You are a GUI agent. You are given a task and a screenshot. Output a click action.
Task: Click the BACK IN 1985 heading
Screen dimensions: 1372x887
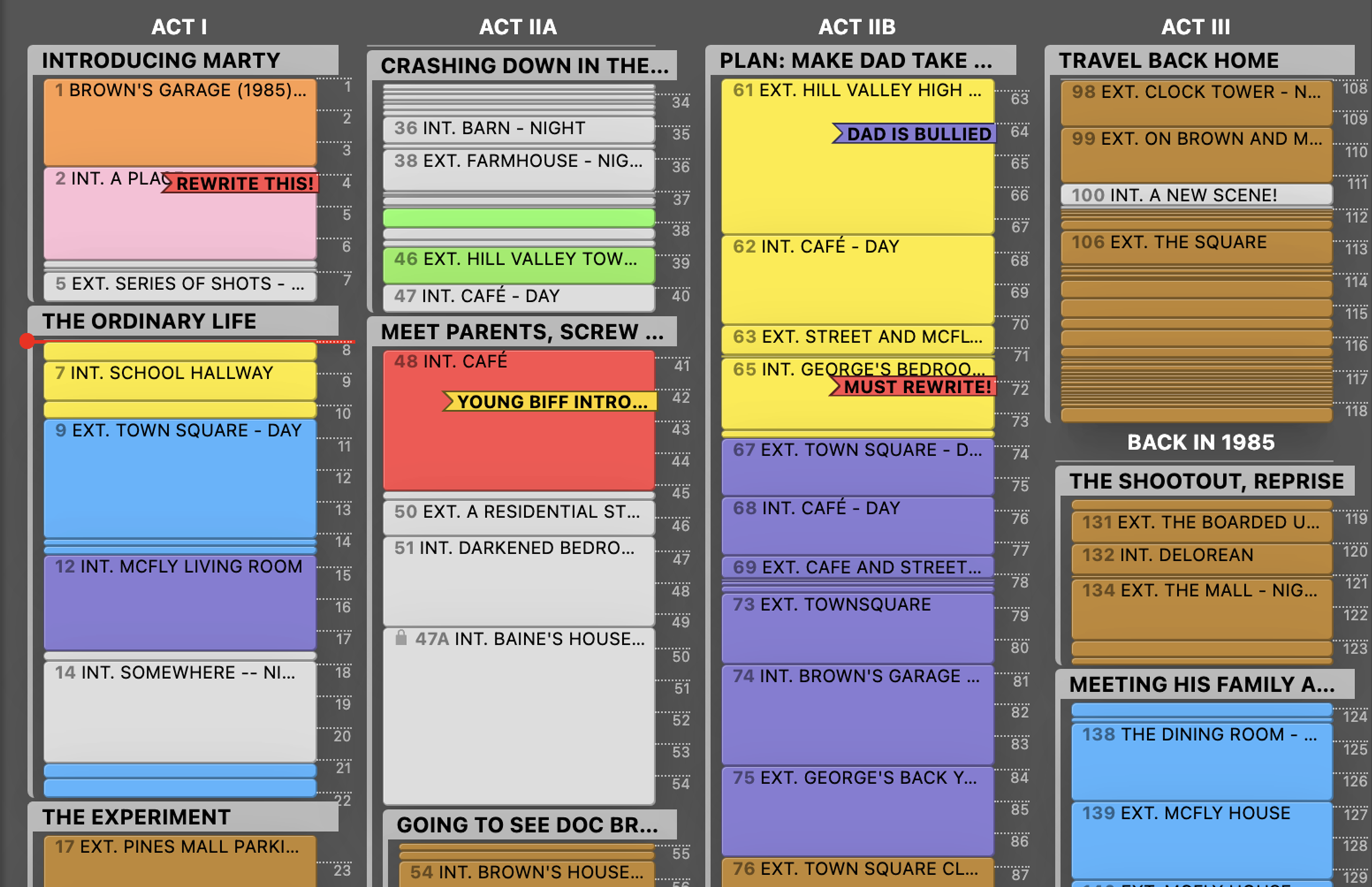(1200, 442)
